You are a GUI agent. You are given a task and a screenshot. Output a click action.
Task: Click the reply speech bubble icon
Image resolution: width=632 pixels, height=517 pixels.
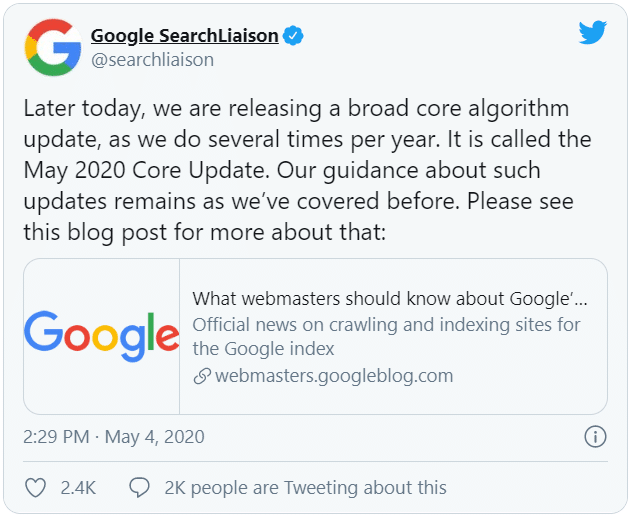pyautogui.click(x=139, y=488)
